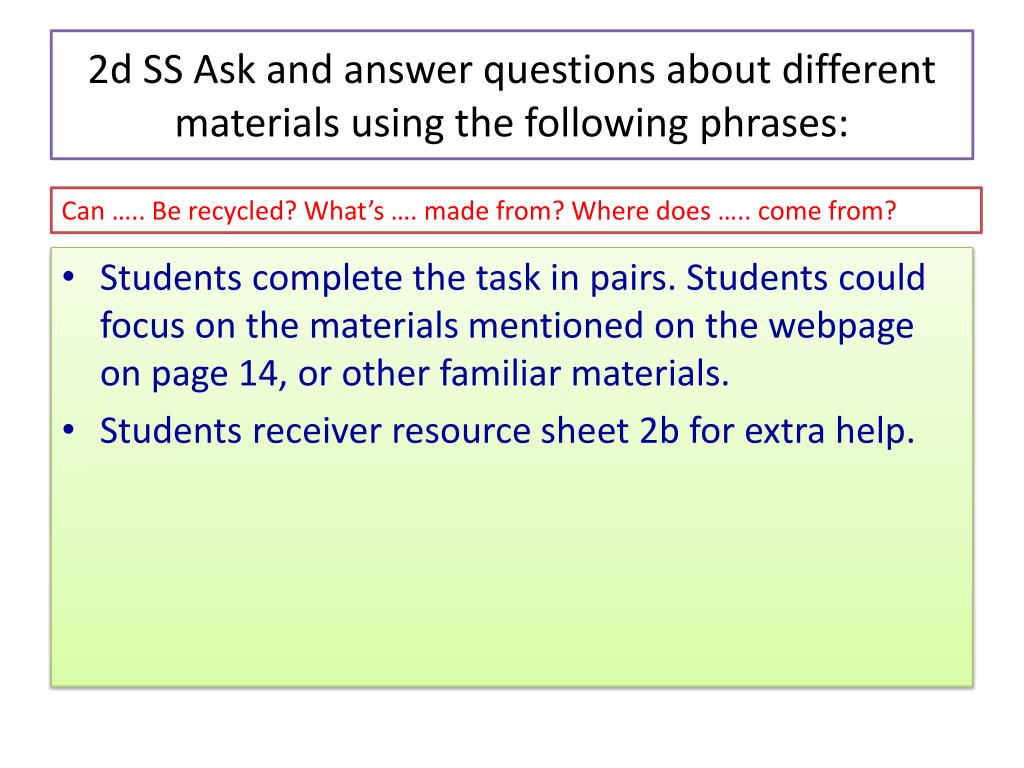The width and height of the screenshot is (1024, 768).
Task: Click the red phrase 'Where does ….. come from?'
Action: 734,211
